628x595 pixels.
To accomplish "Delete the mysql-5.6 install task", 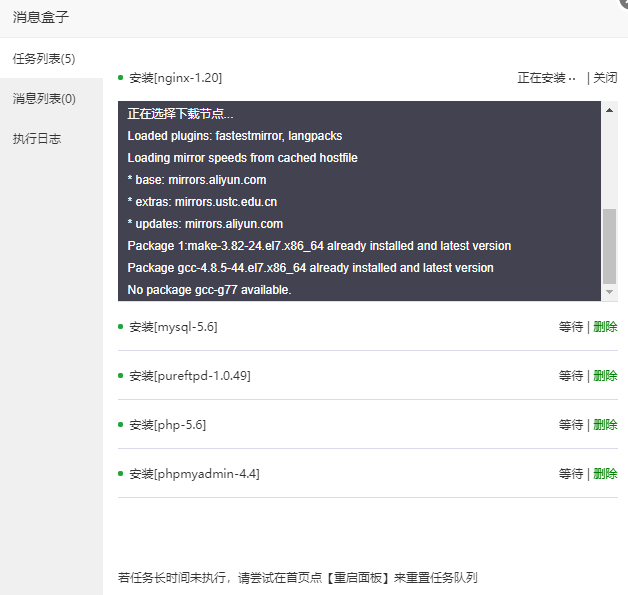I will tap(605, 327).
